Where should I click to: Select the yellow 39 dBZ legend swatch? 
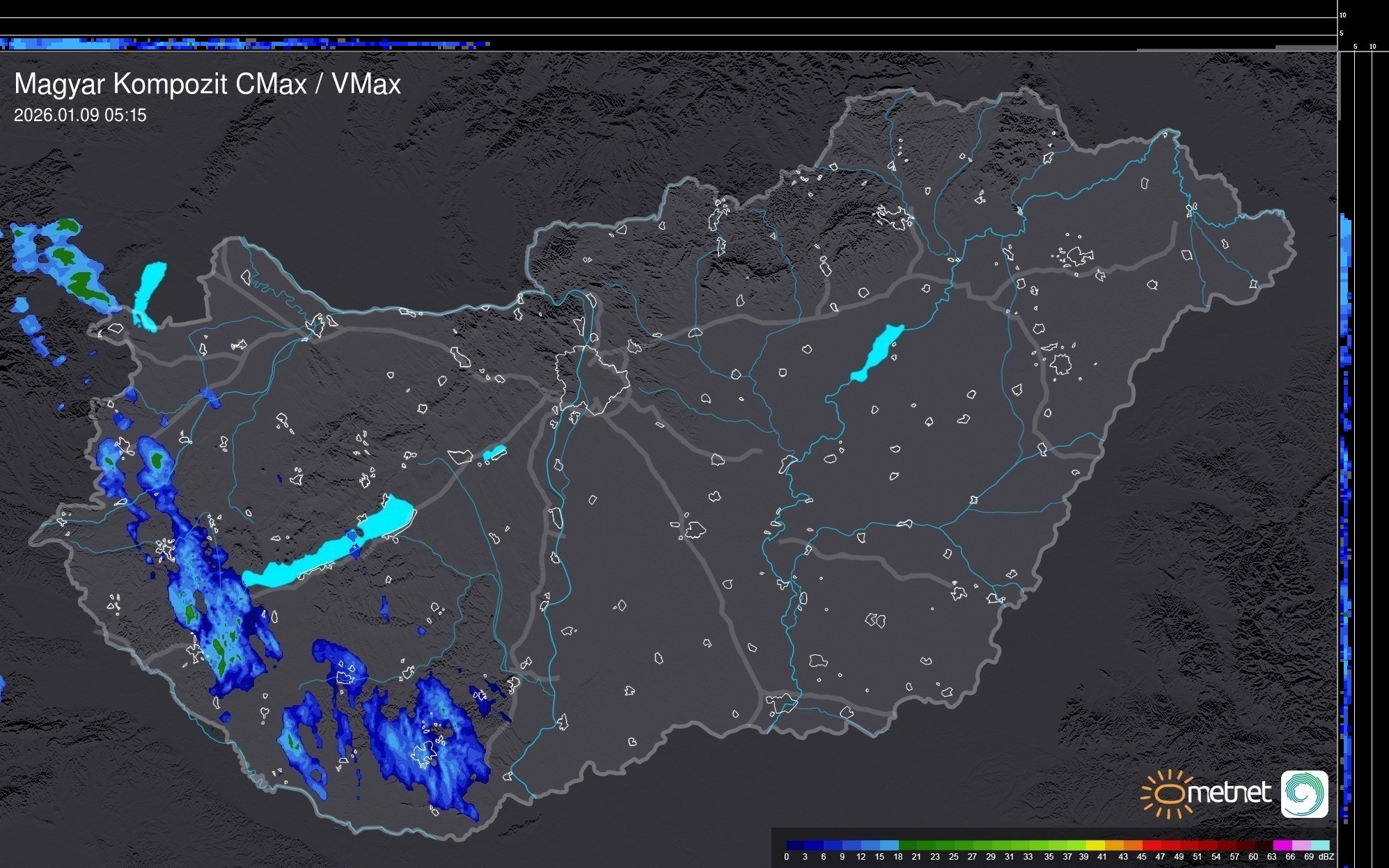coord(1095,845)
